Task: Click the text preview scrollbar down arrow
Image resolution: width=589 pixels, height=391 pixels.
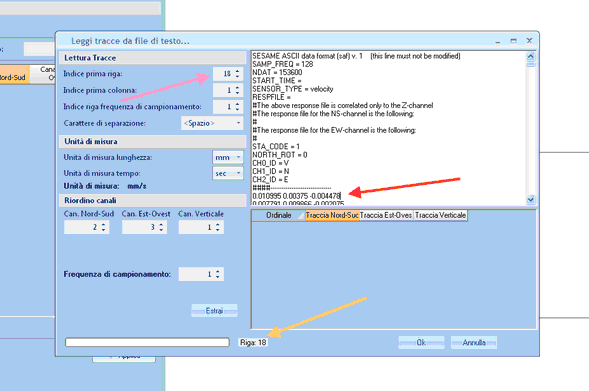Action: (x=530, y=200)
